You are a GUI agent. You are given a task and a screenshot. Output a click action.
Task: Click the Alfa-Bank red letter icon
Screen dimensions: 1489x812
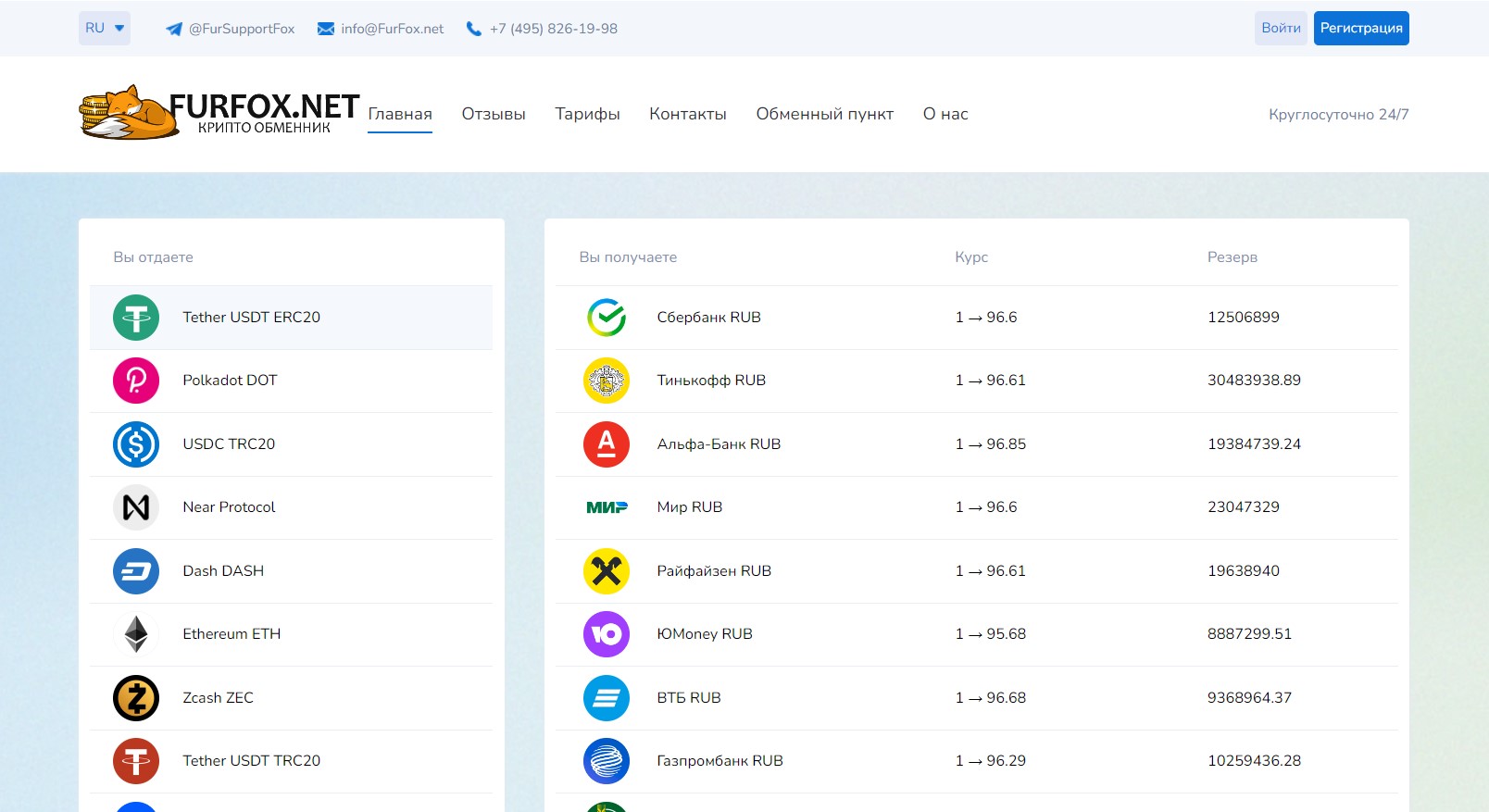coord(607,444)
